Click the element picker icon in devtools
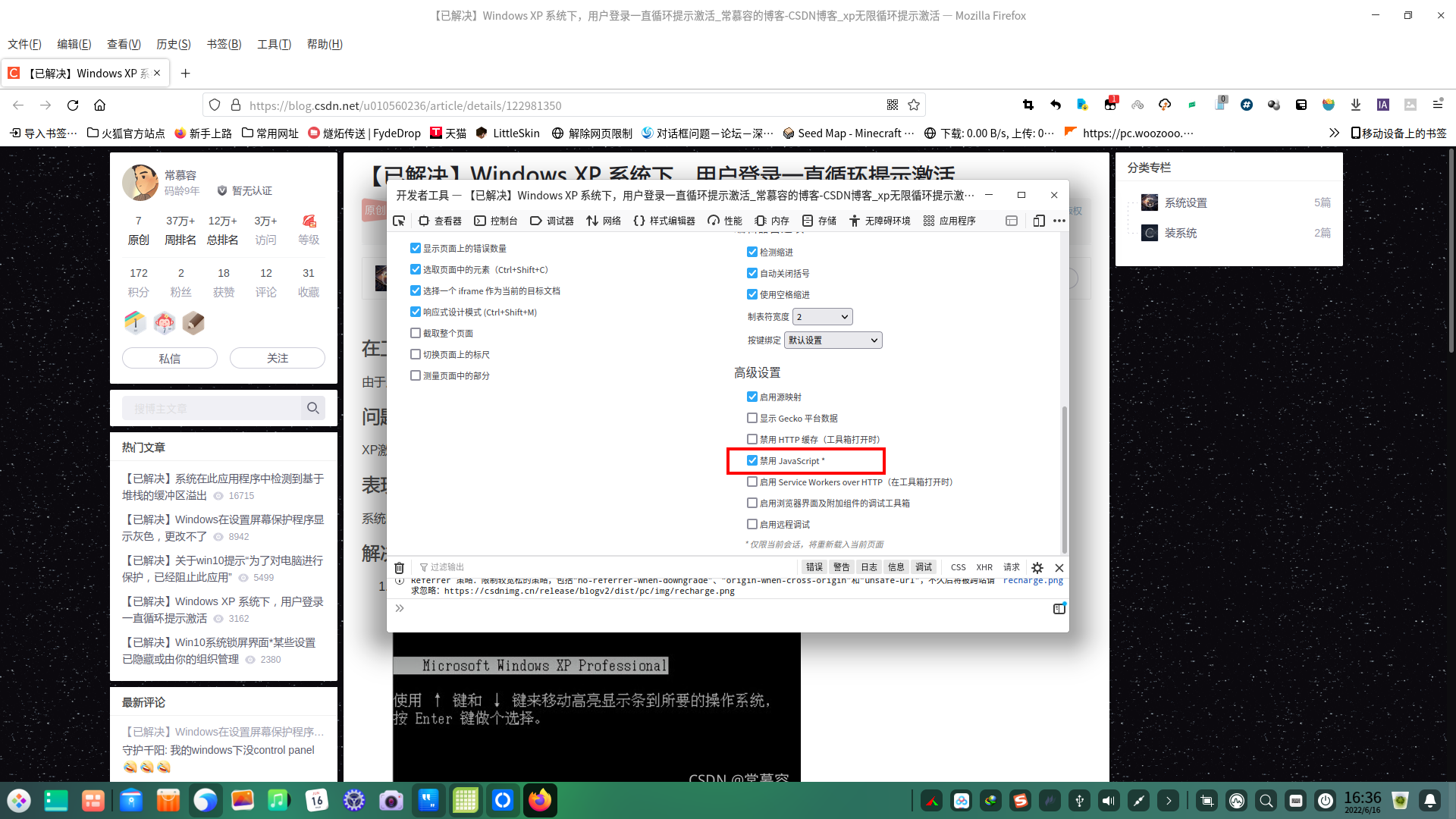1456x819 pixels. pos(400,221)
